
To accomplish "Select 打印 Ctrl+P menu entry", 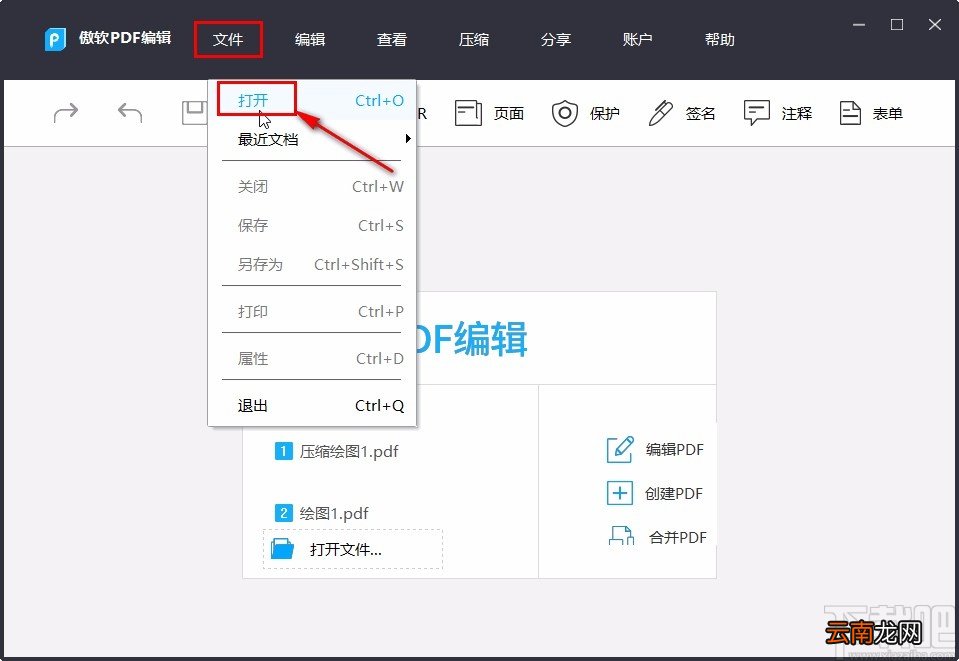I will coord(313,311).
